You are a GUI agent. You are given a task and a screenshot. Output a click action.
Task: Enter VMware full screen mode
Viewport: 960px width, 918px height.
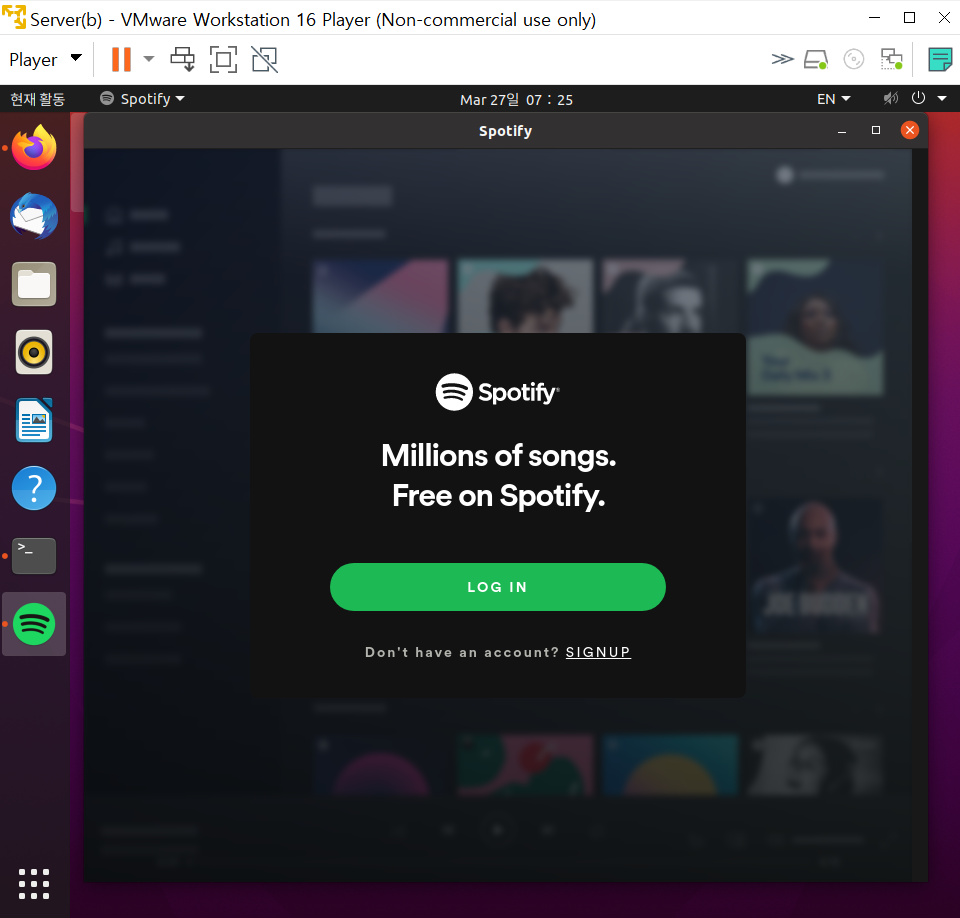pyautogui.click(x=223, y=59)
